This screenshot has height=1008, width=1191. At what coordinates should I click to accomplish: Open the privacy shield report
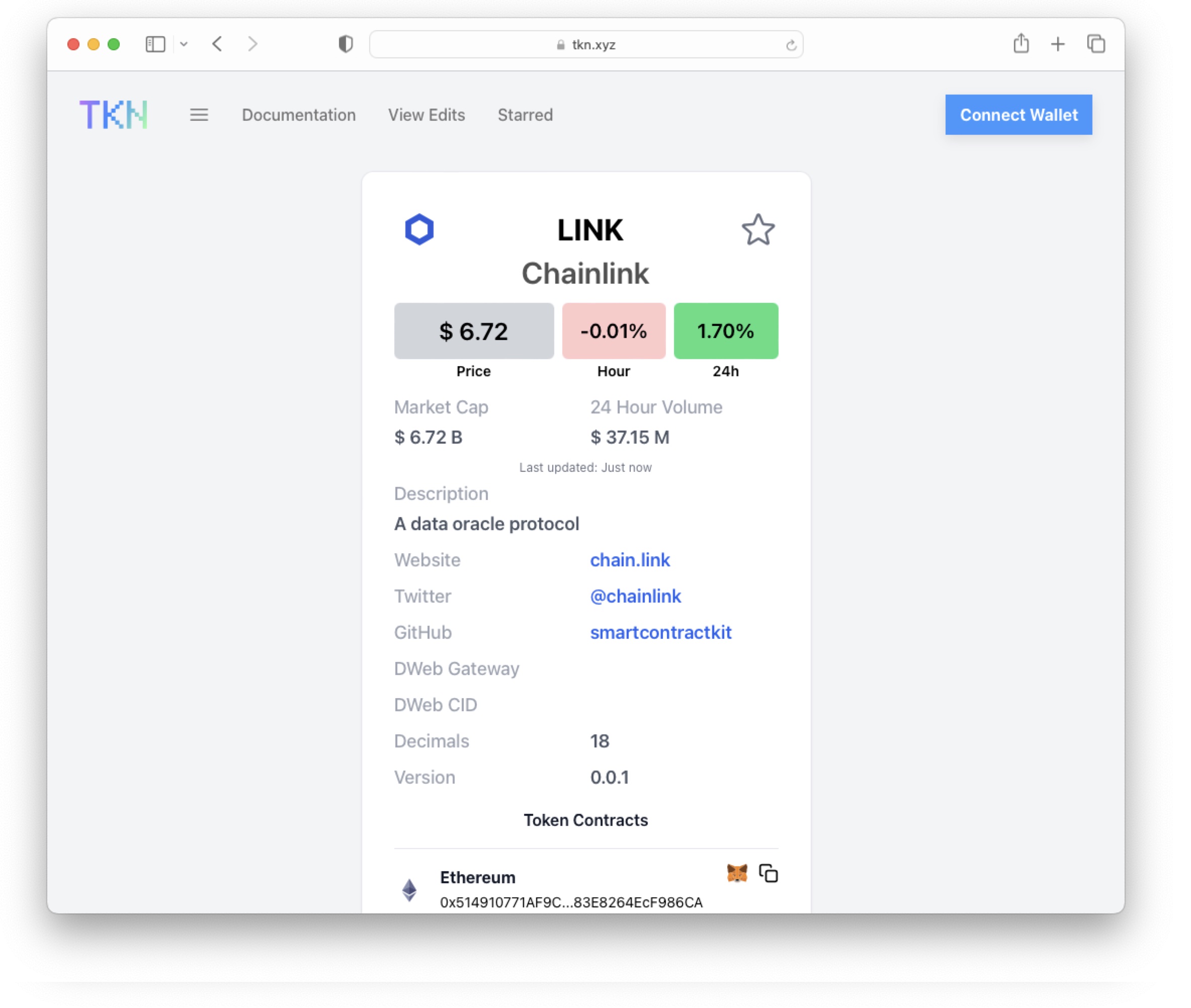coord(345,44)
